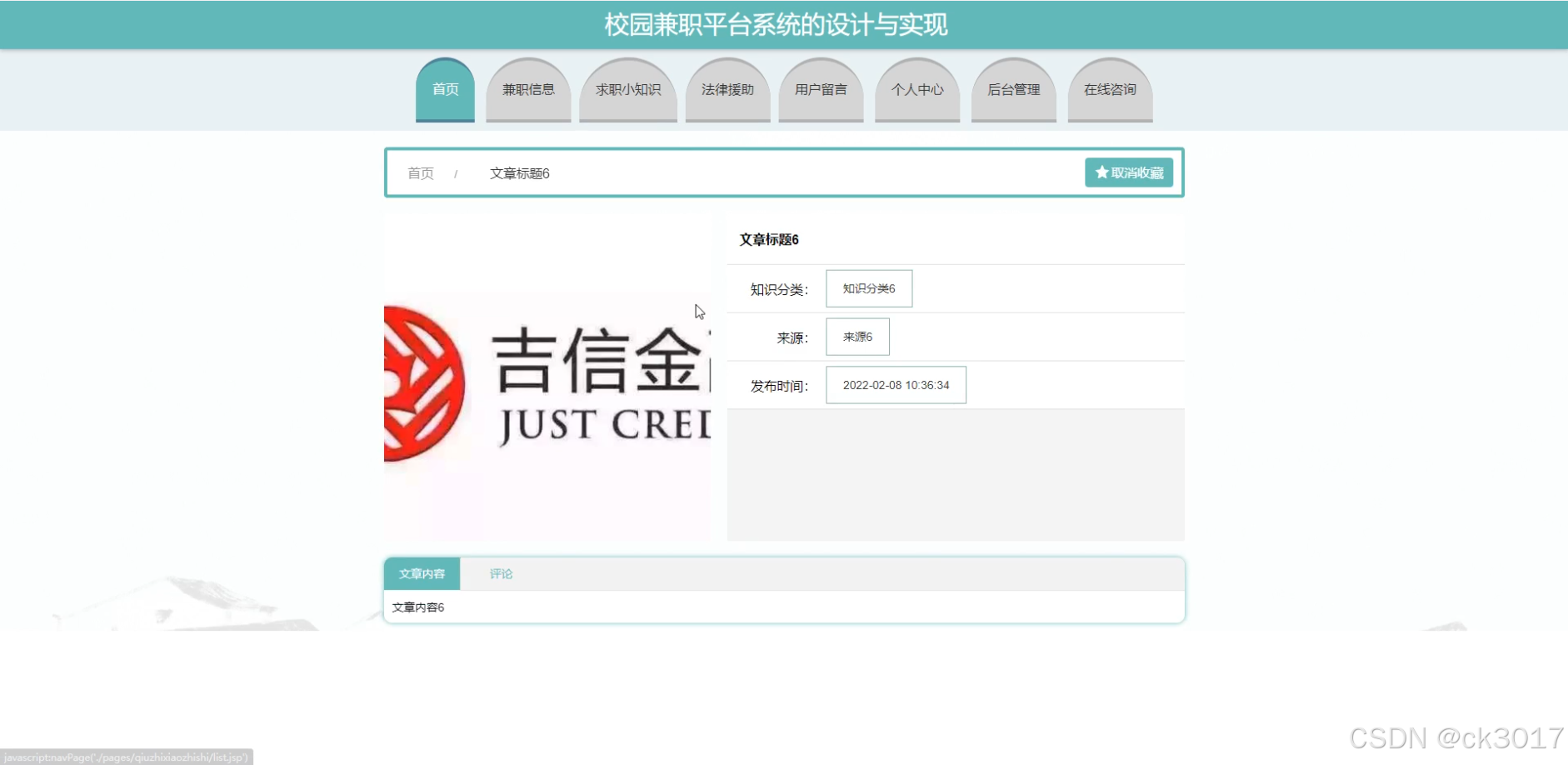The width and height of the screenshot is (1568, 765).
Task: Open the 求职小知识 tab
Action: (x=628, y=90)
